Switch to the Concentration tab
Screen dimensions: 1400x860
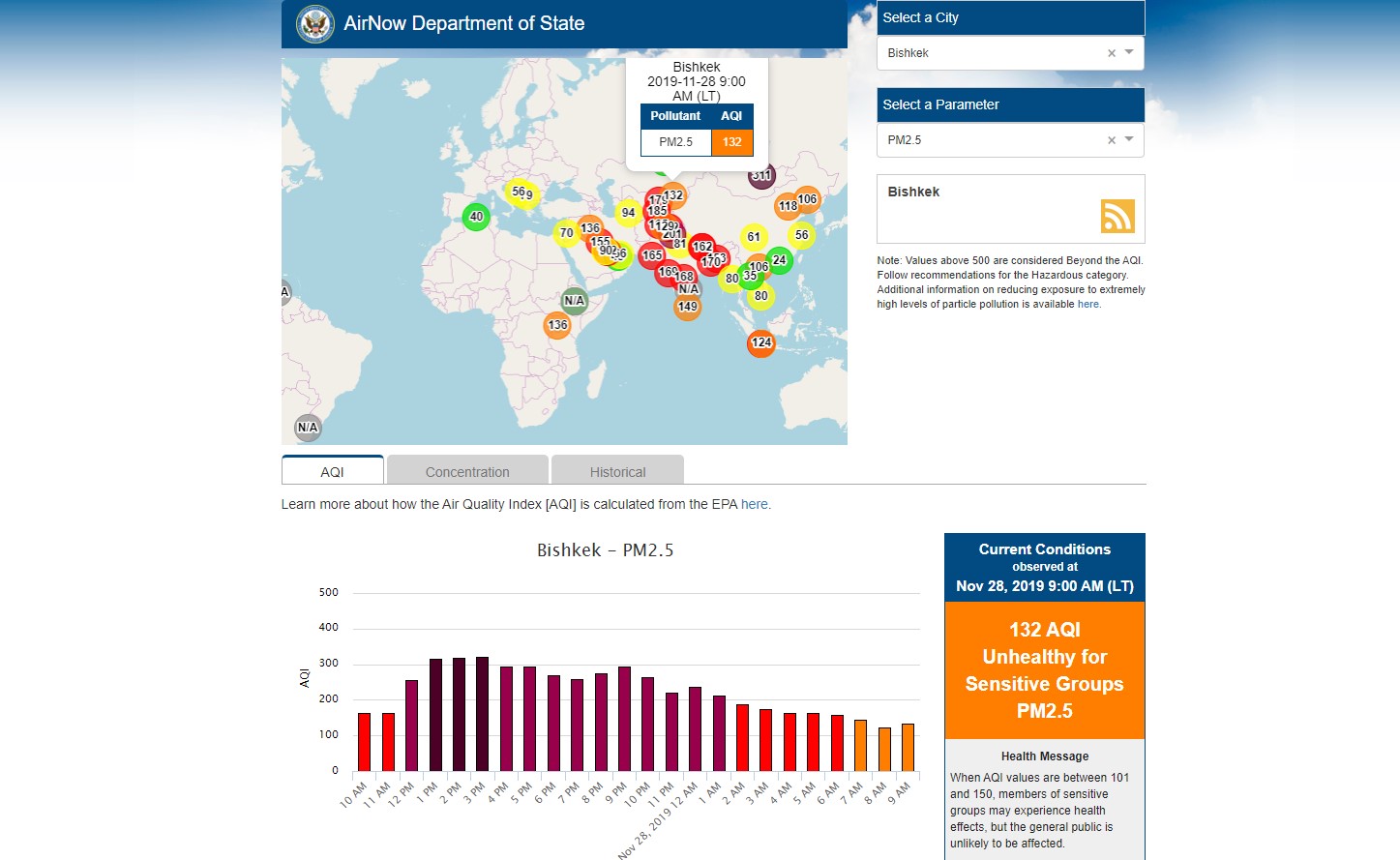click(467, 471)
